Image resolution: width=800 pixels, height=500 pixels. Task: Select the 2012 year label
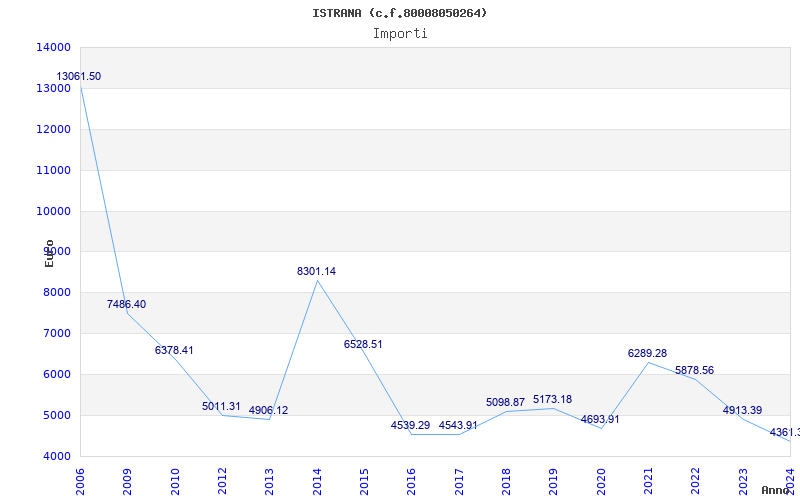(222, 482)
